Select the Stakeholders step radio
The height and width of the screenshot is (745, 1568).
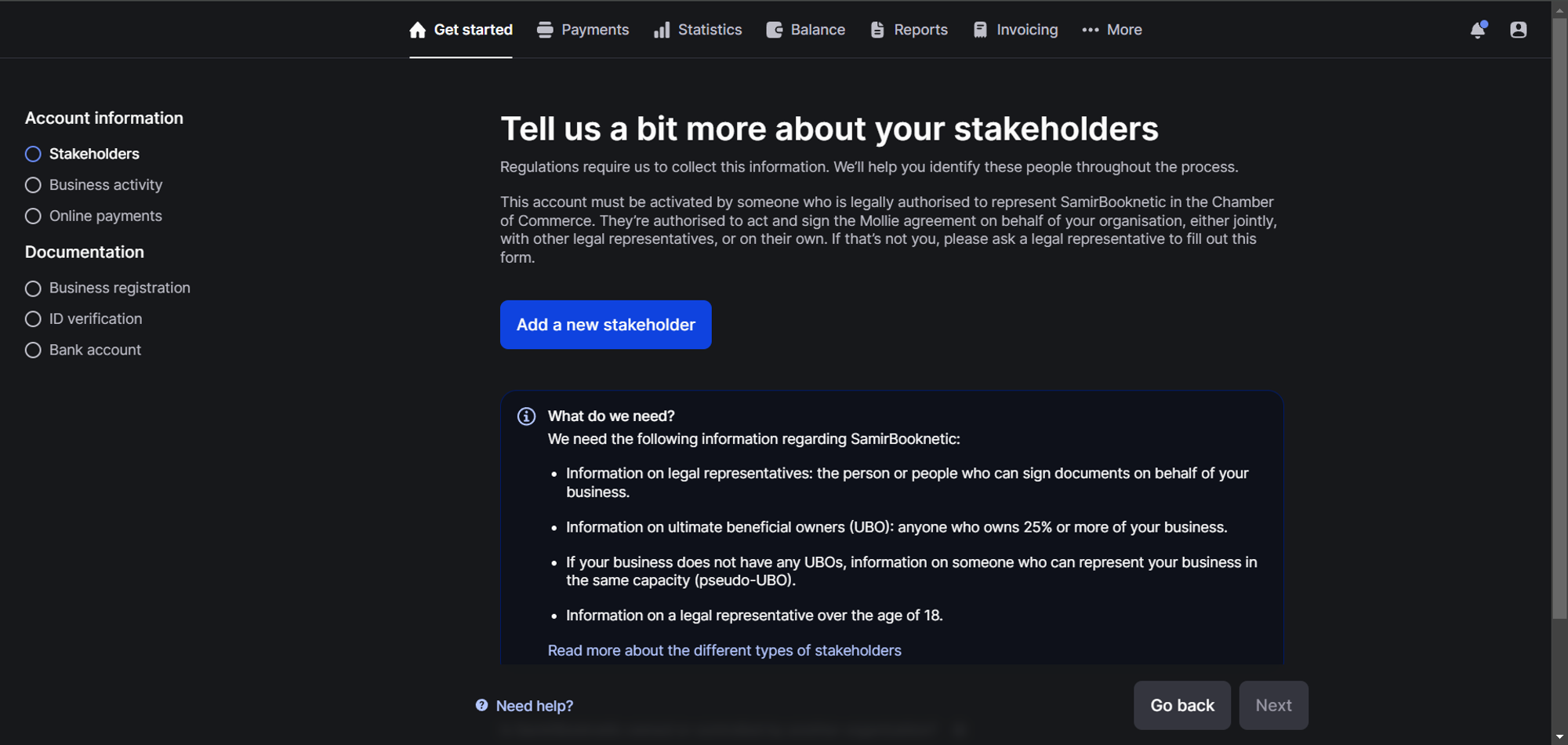[33, 154]
